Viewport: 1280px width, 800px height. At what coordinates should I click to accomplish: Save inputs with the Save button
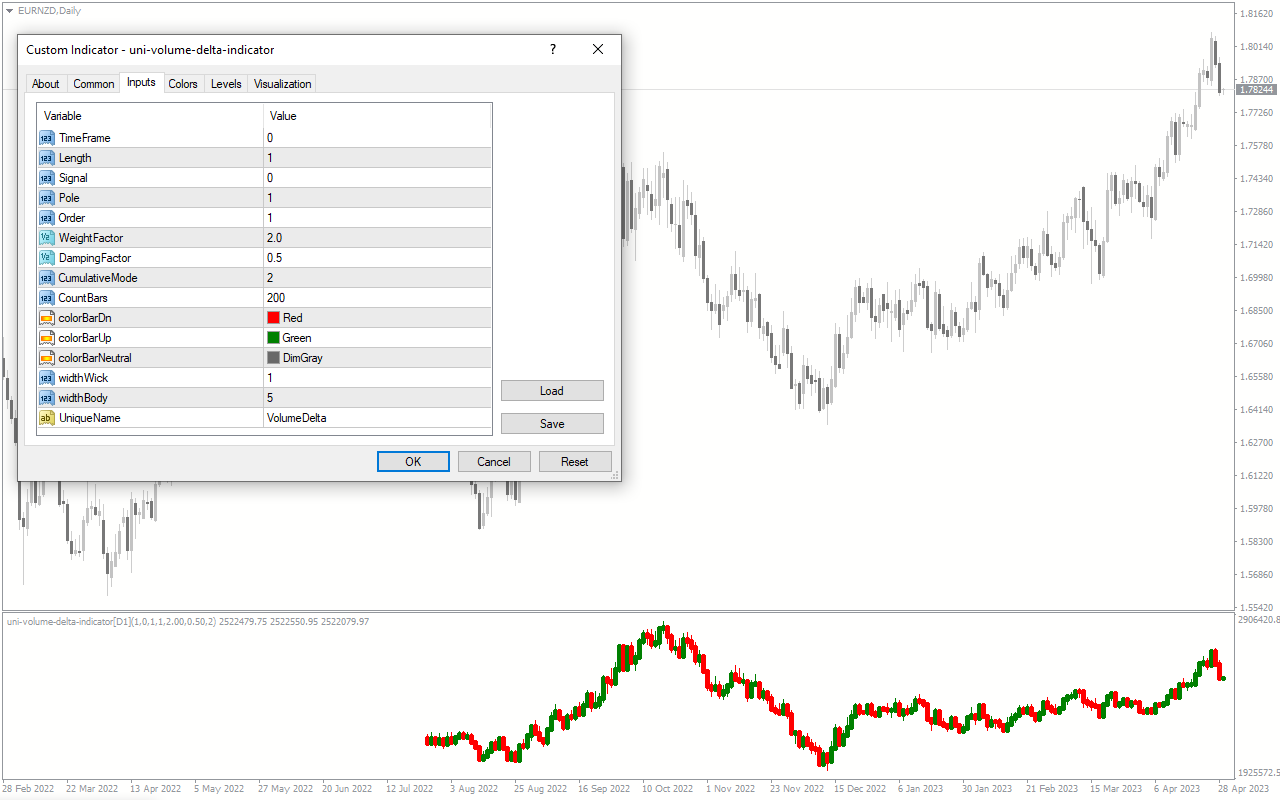[552, 424]
